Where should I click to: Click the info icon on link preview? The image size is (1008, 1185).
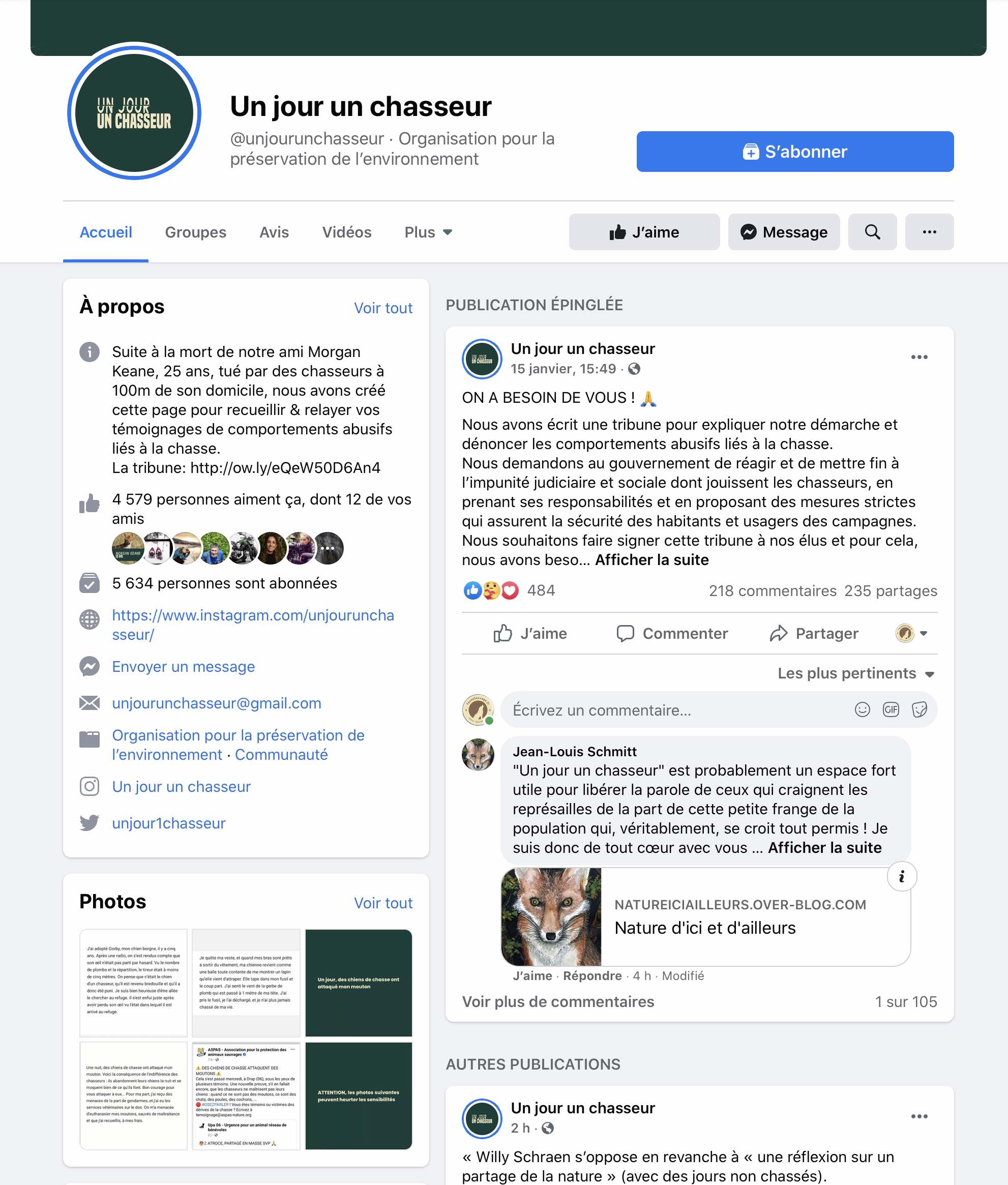pyautogui.click(x=902, y=876)
